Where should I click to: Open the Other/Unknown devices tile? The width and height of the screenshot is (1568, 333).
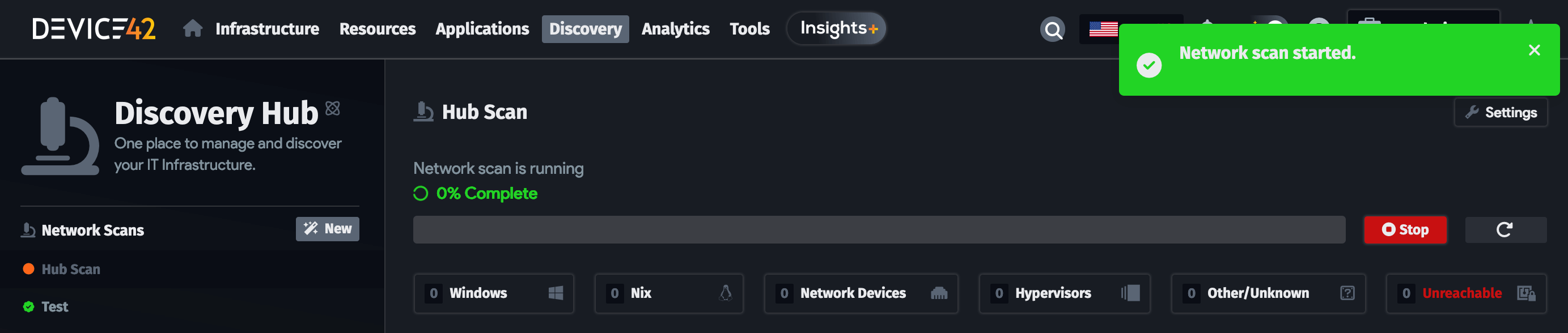pos(1268,293)
